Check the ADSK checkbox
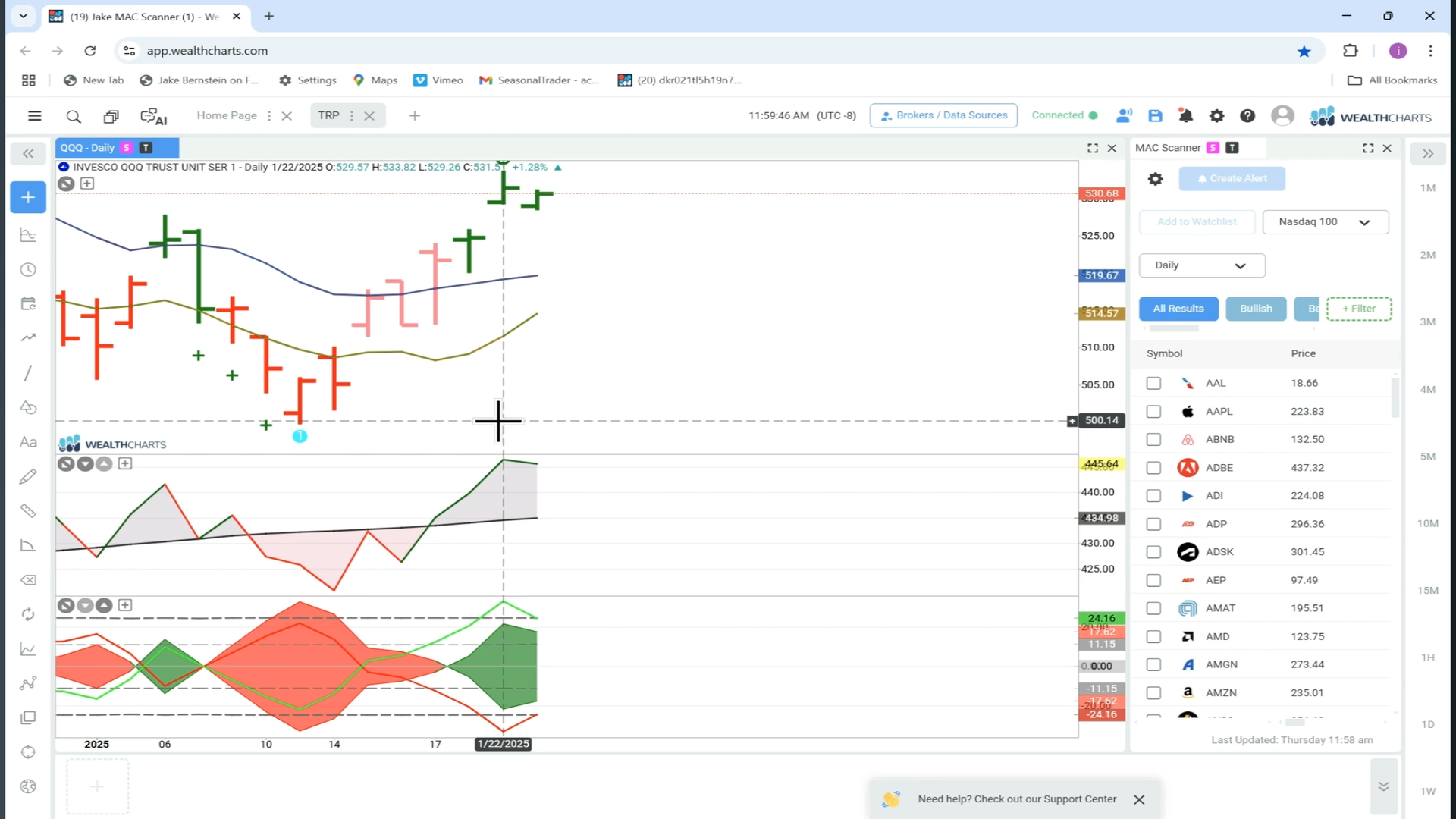The height and width of the screenshot is (819, 1456). pyautogui.click(x=1153, y=552)
